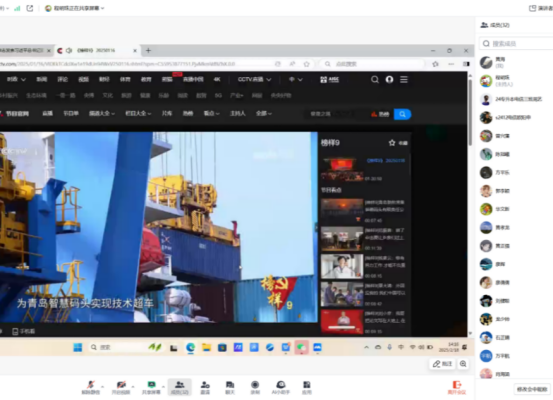
Task: Click the blue search button in program bar
Action: point(402,114)
